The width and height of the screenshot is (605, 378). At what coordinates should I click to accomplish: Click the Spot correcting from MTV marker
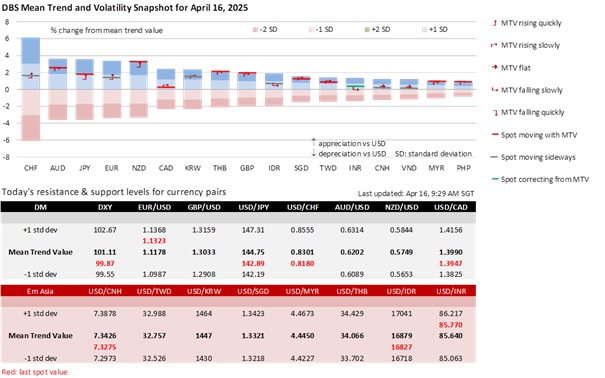point(495,179)
